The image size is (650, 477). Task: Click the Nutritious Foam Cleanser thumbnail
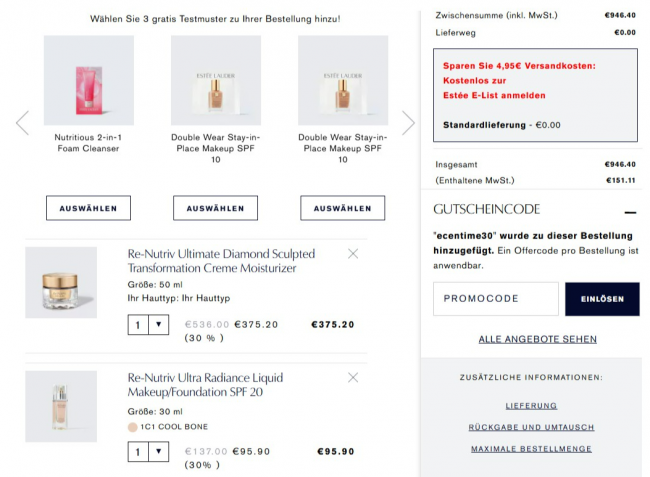88,80
